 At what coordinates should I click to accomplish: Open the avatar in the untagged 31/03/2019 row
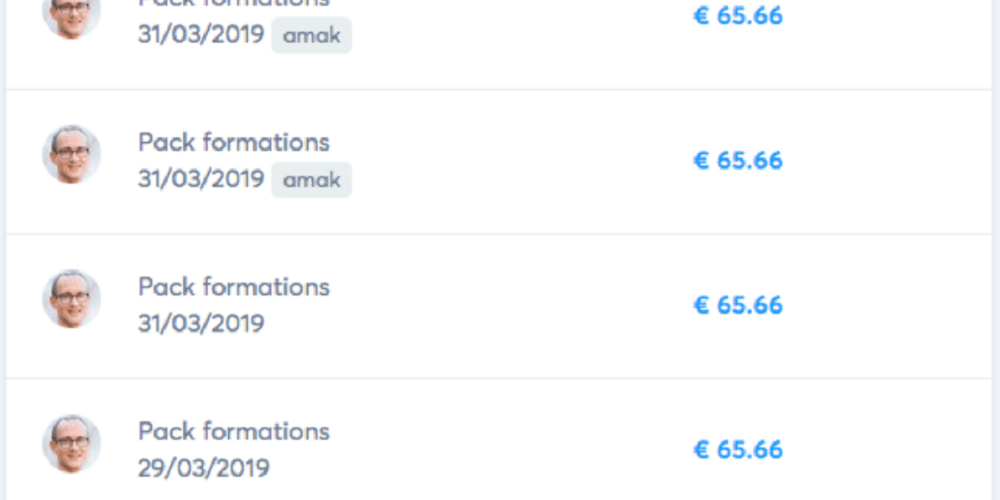pyautogui.click(x=71, y=299)
